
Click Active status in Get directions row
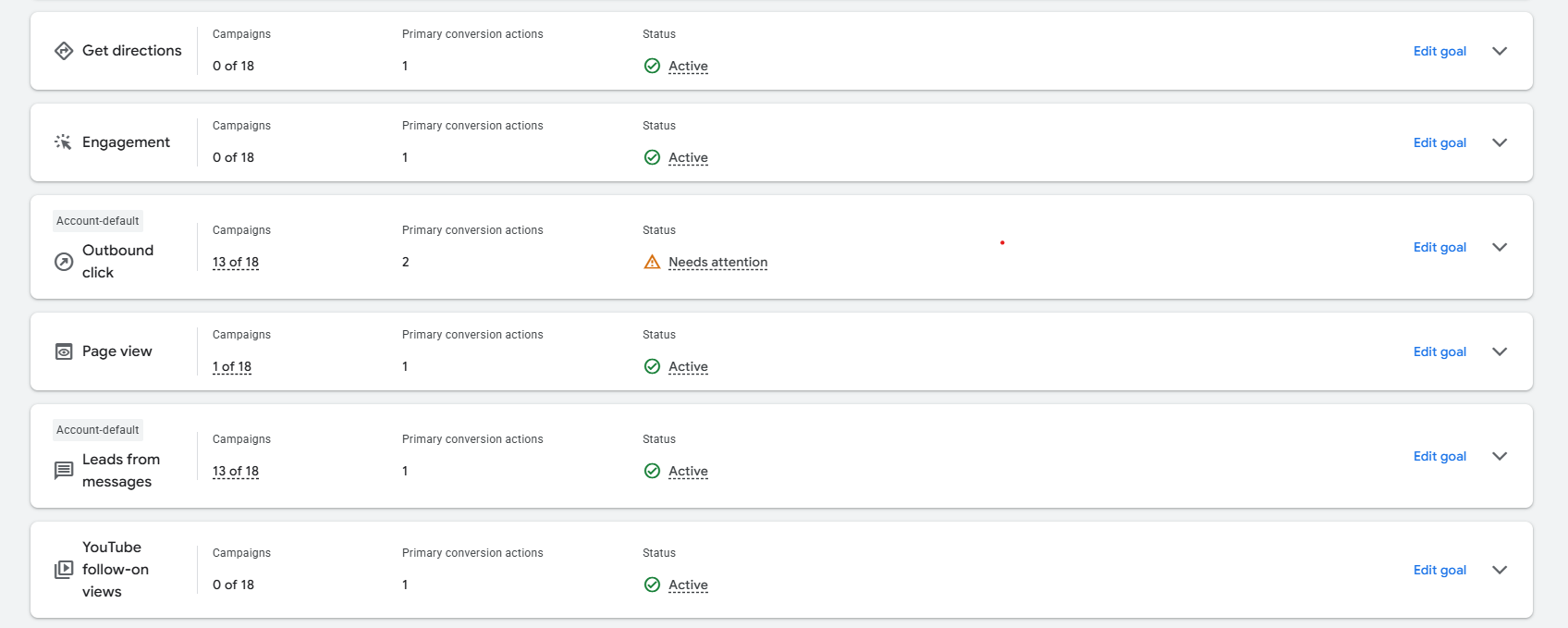[688, 66]
